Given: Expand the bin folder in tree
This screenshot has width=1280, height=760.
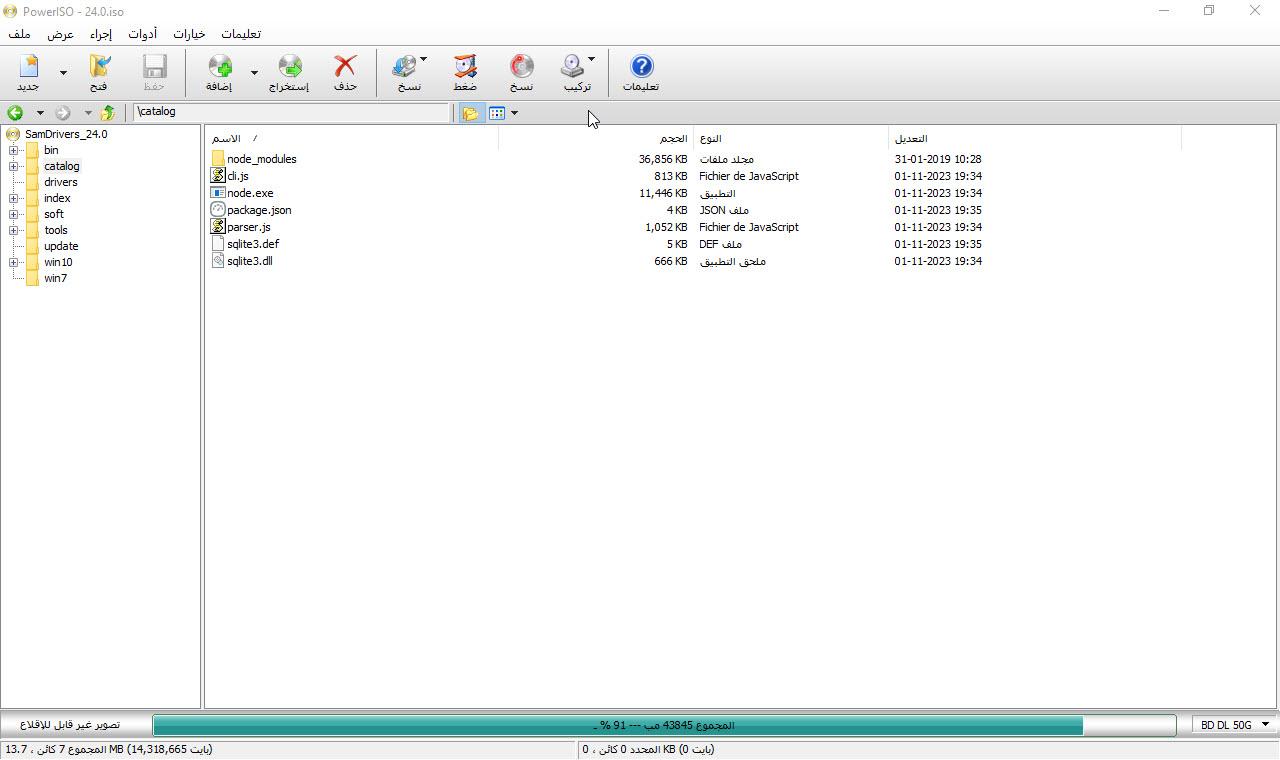Looking at the screenshot, I should 14,150.
